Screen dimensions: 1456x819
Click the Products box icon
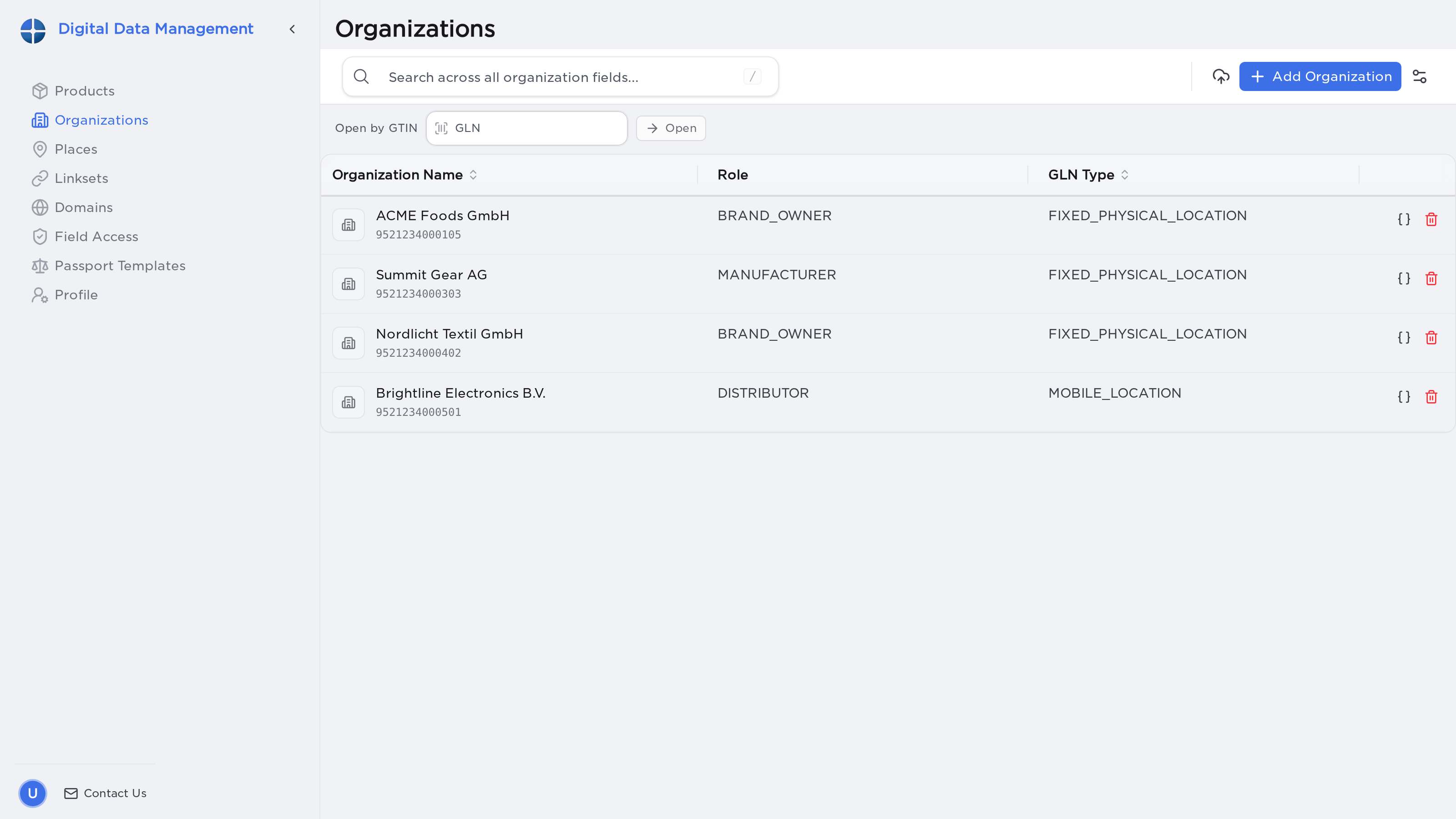coord(40,91)
